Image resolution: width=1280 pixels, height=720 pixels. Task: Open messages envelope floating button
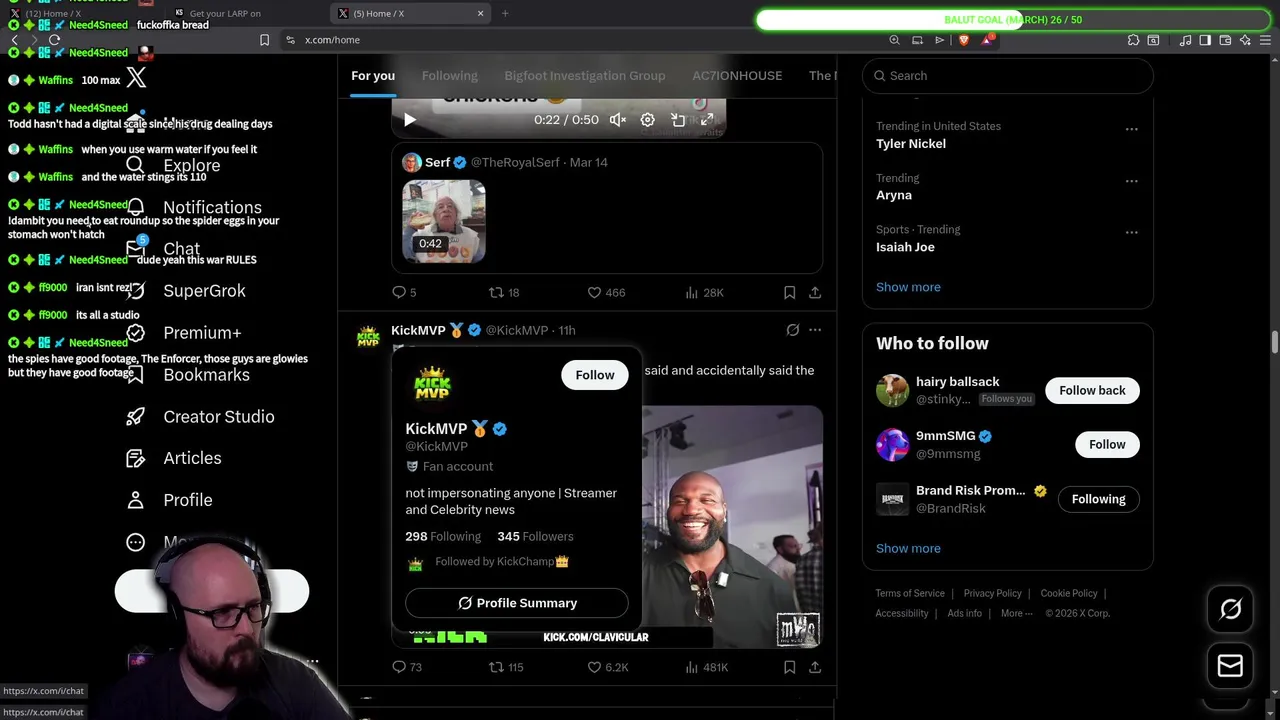[1230, 666]
